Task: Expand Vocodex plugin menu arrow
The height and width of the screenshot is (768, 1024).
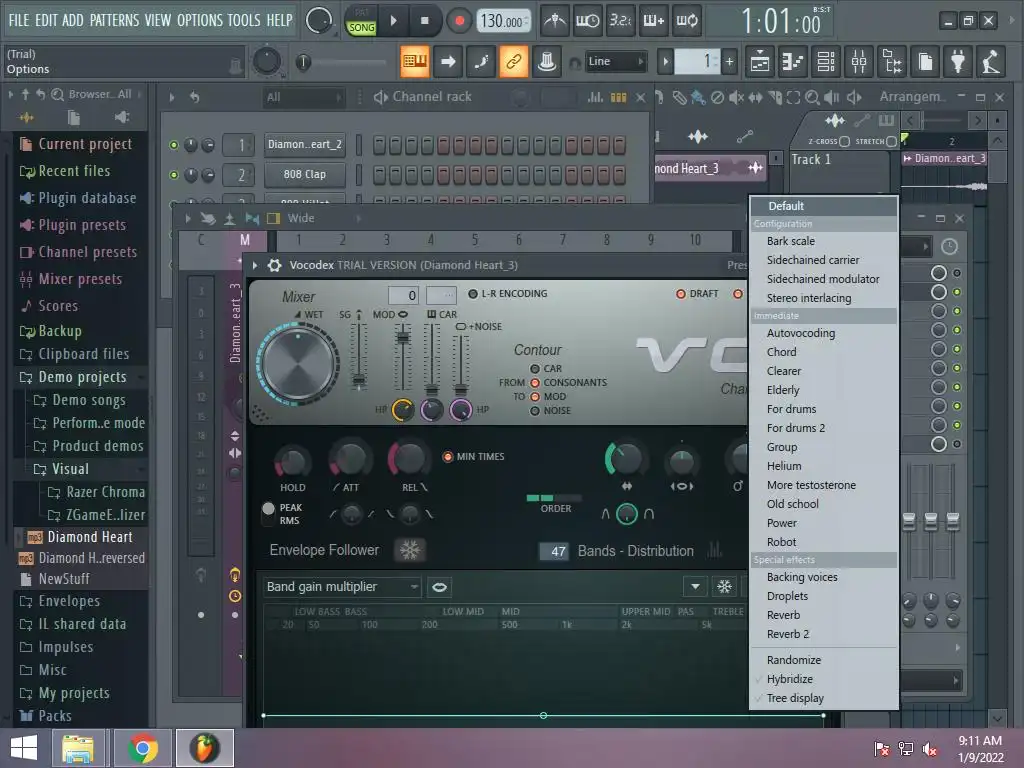Action: pyautogui.click(x=255, y=265)
